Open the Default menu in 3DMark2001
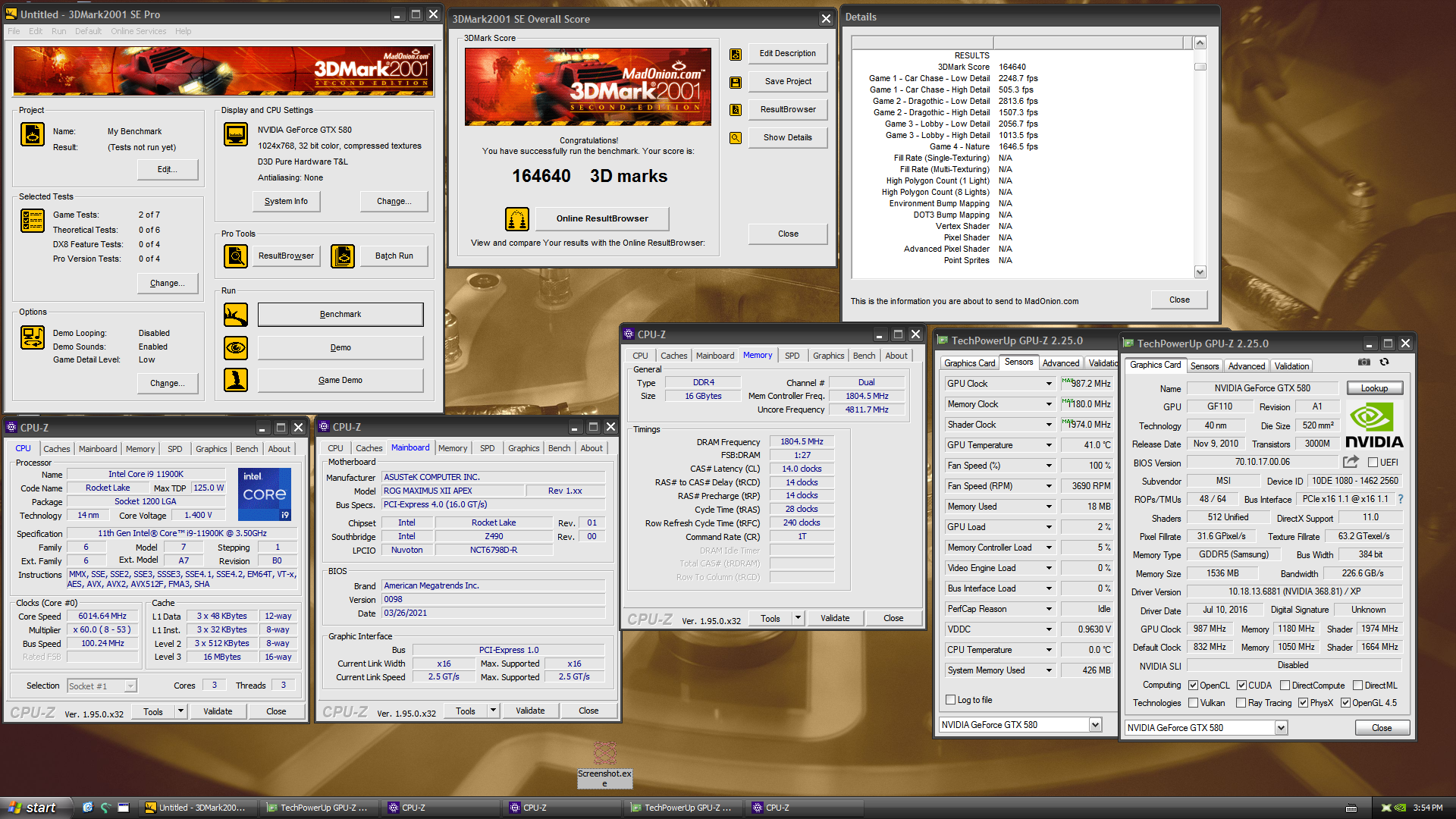The image size is (1456, 819). pos(88,31)
